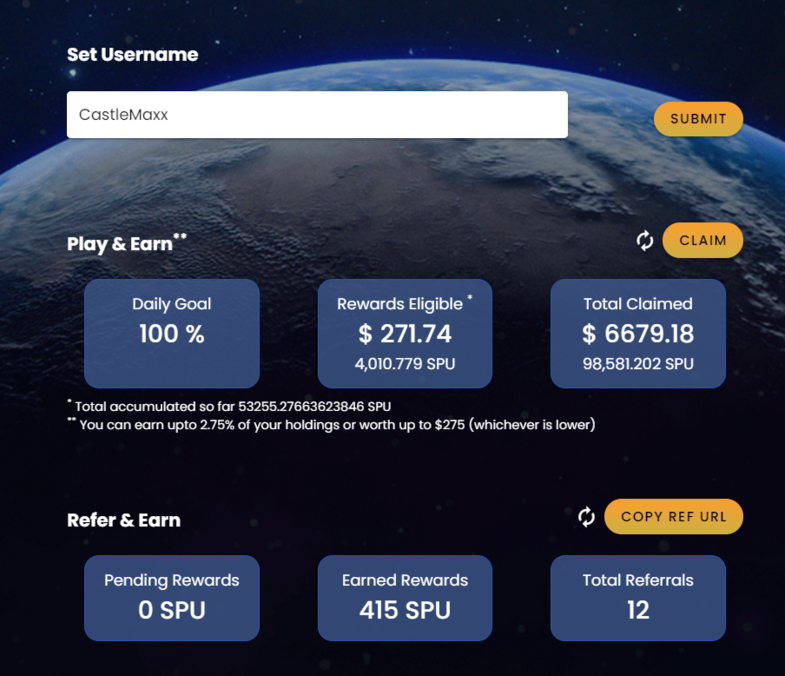This screenshot has width=785, height=676.
Task: Click the Play & Earn heading
Action: (120, 244)
